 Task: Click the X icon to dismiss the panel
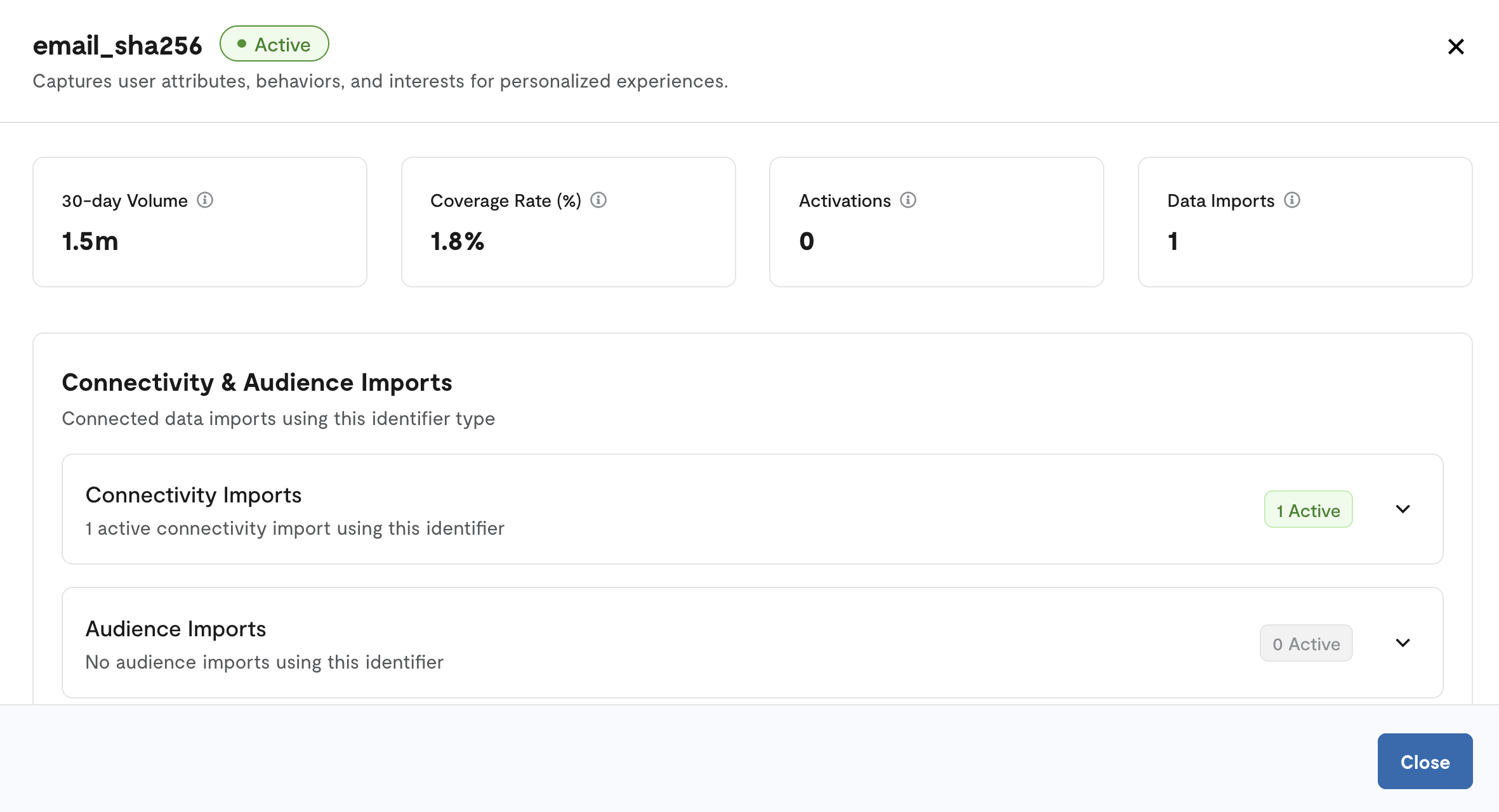[1456, 46]
